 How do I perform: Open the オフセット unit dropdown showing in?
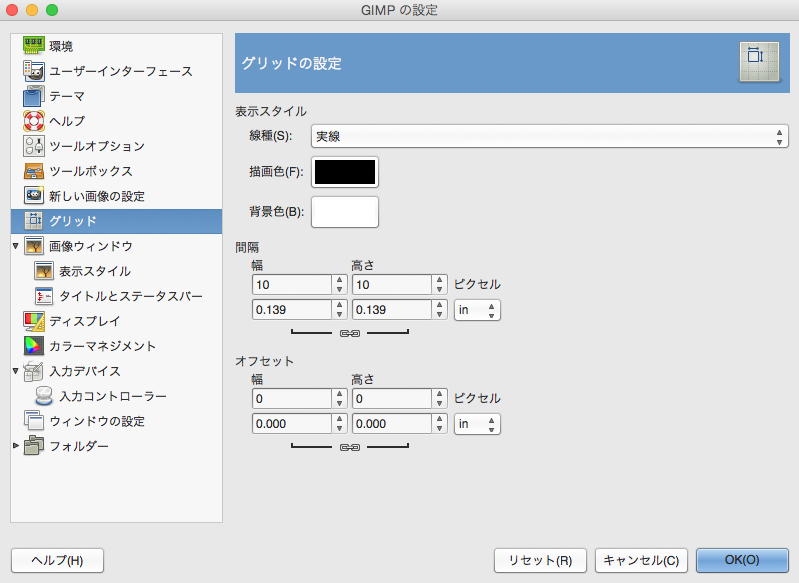click(477, 424)
